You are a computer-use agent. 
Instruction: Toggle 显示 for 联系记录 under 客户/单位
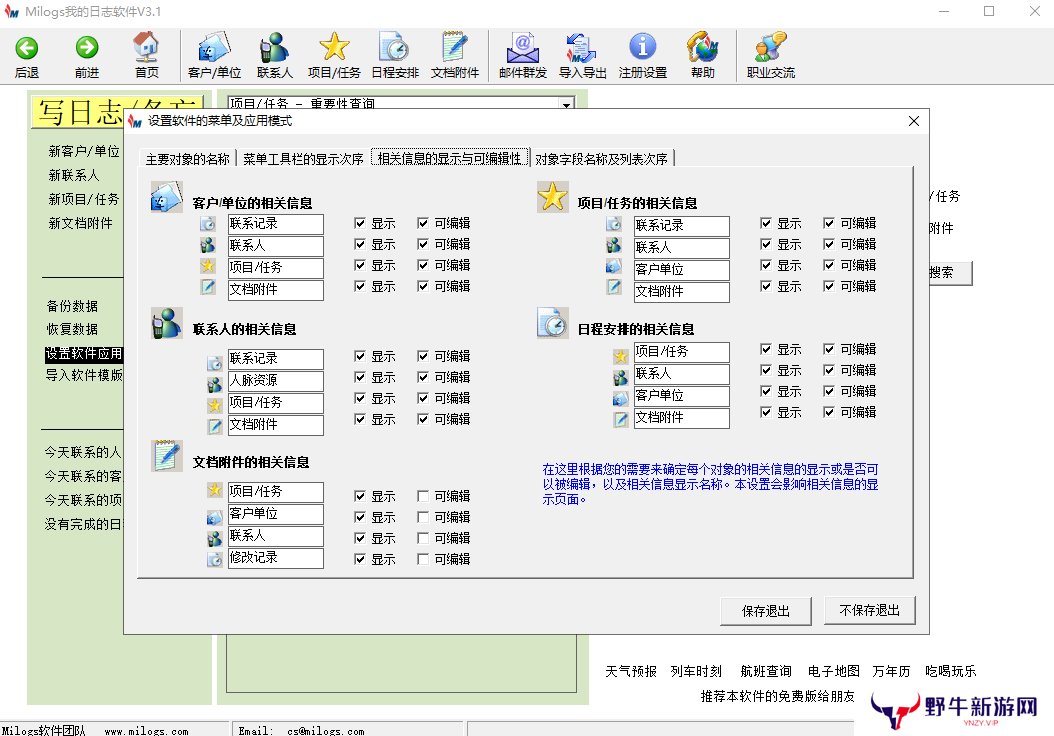click(360, 223)
